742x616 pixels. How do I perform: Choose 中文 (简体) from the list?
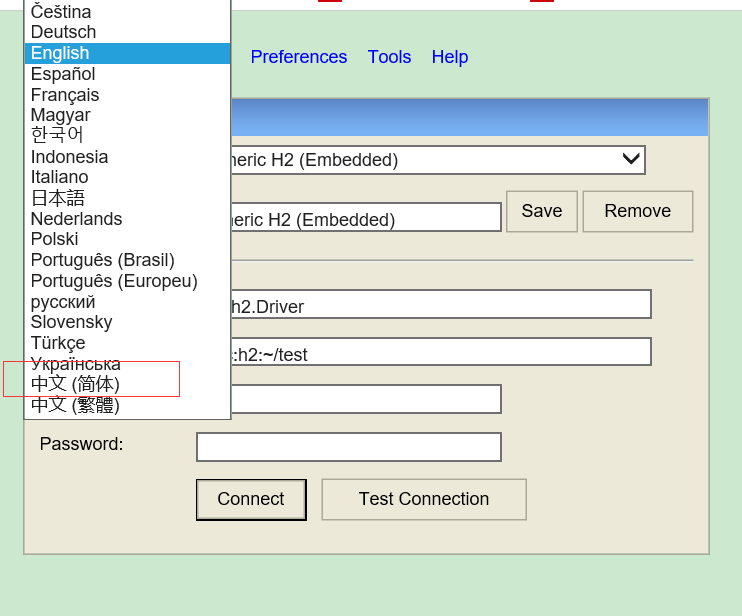click(75, 384)
